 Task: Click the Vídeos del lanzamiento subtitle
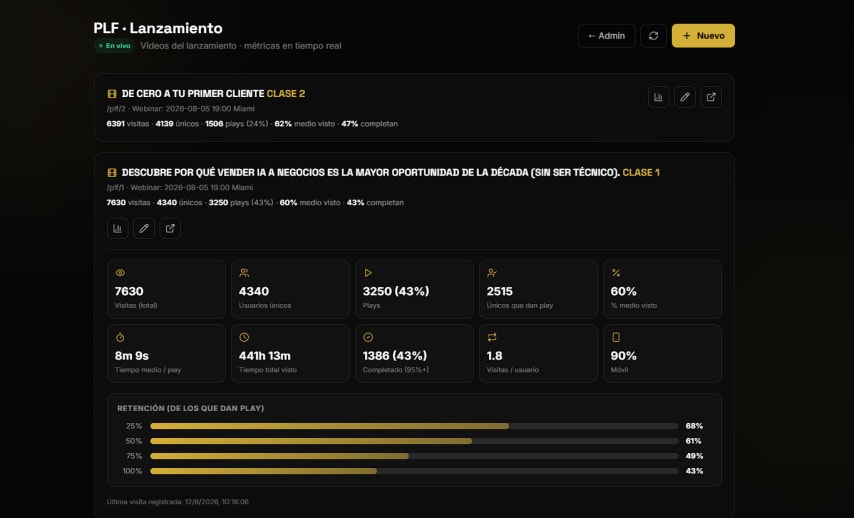coord(241,46)
